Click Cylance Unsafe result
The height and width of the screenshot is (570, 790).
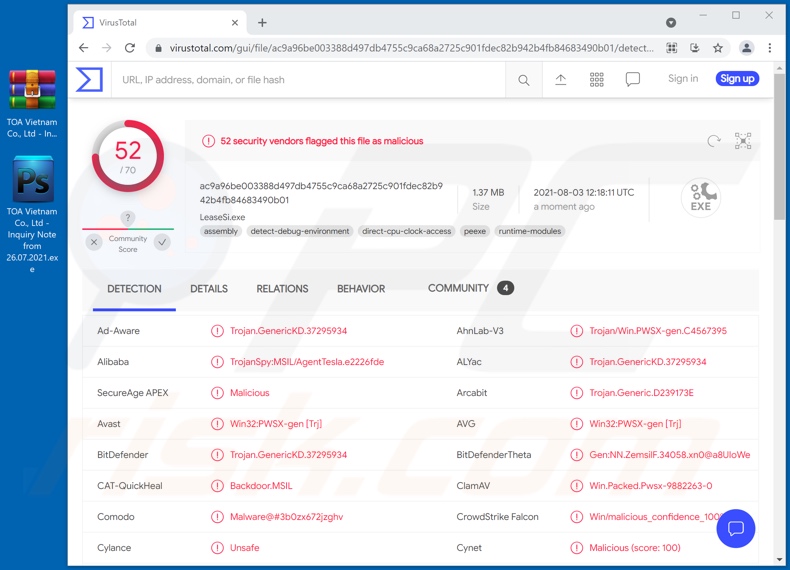pos(244,548)
